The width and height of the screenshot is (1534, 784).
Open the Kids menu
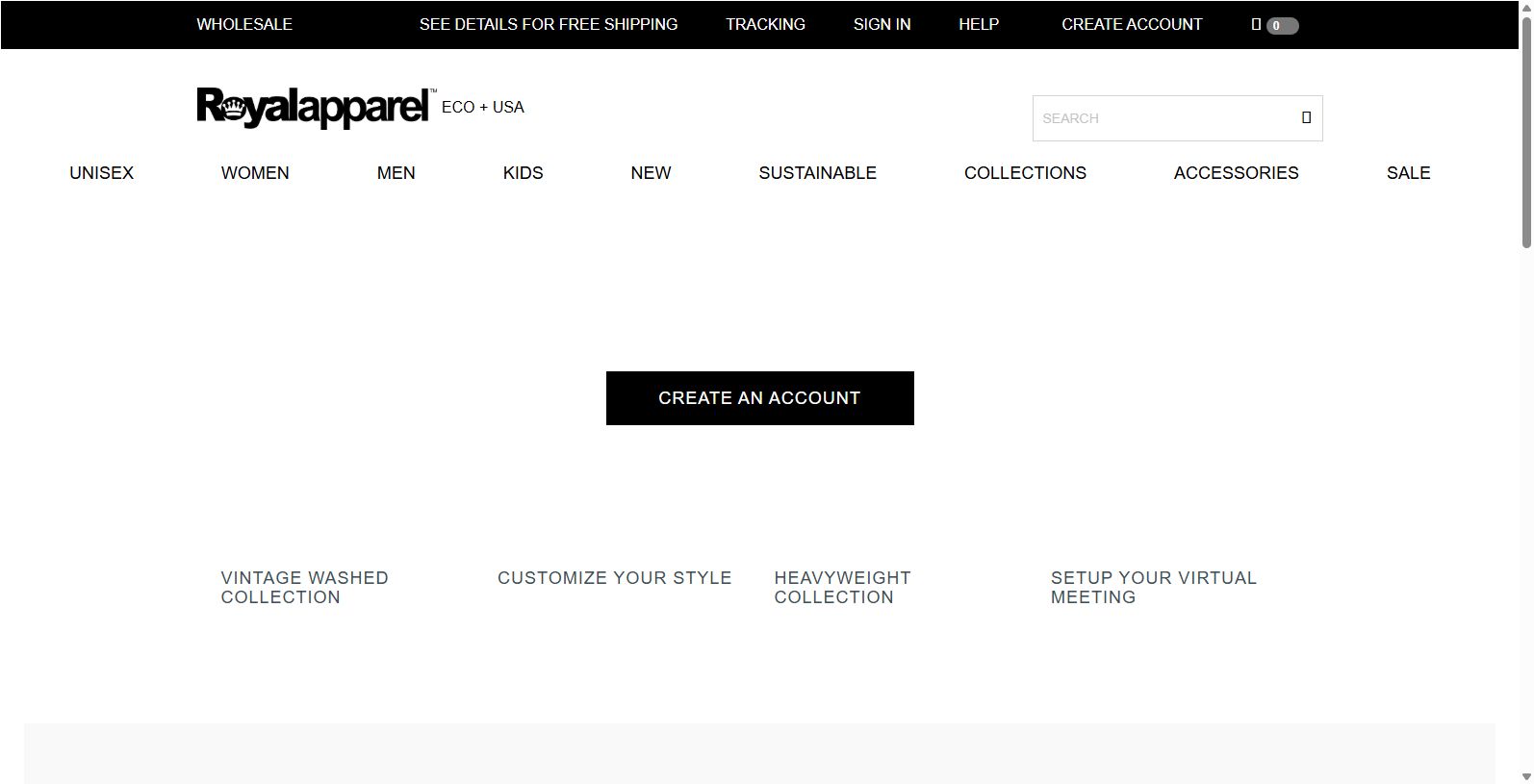[523, 173]
